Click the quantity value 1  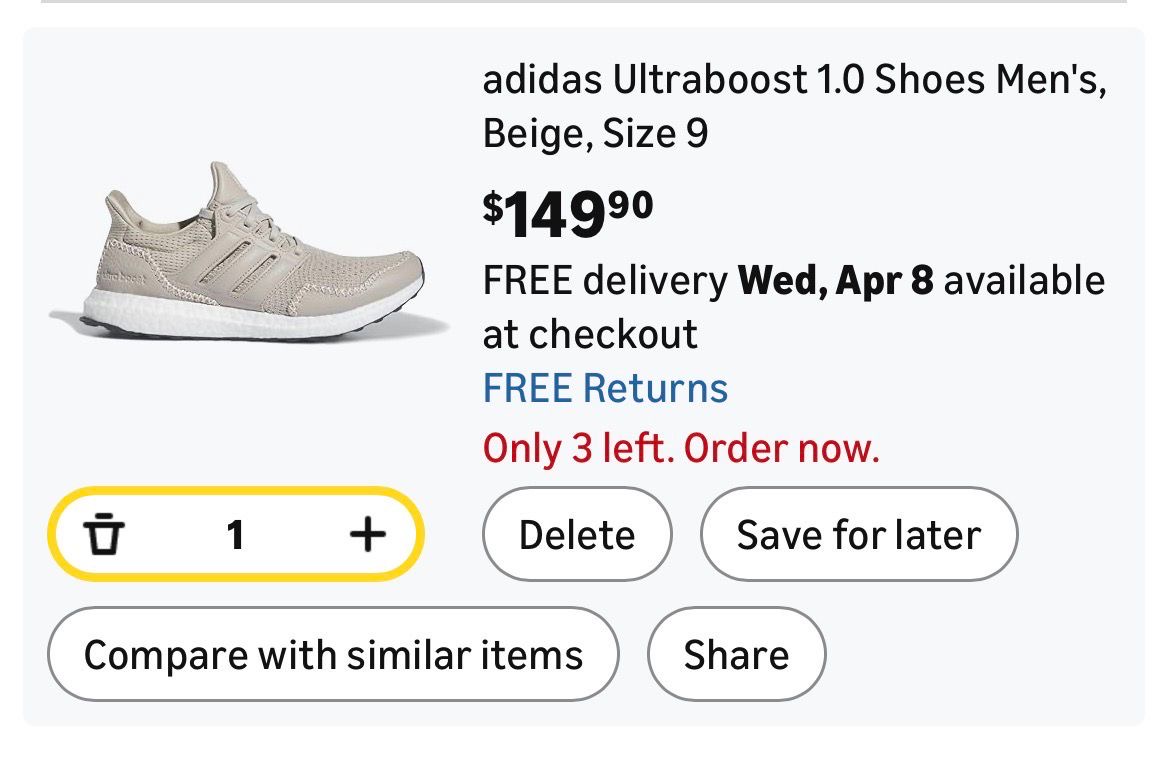click(x=235, y=535)
